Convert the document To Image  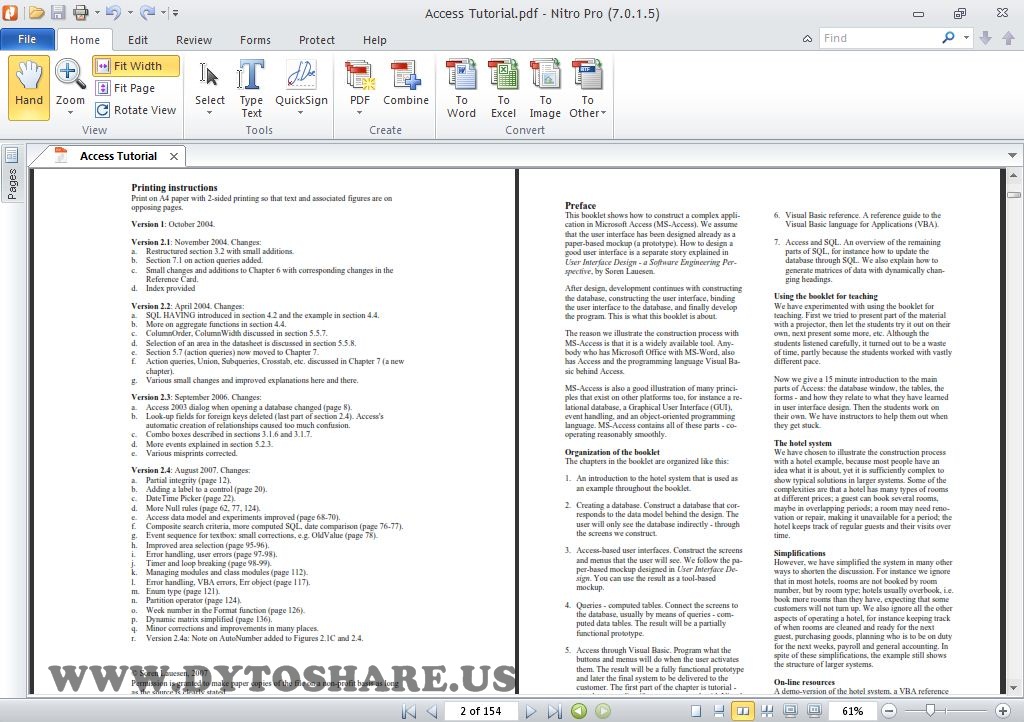coord(545,89)
